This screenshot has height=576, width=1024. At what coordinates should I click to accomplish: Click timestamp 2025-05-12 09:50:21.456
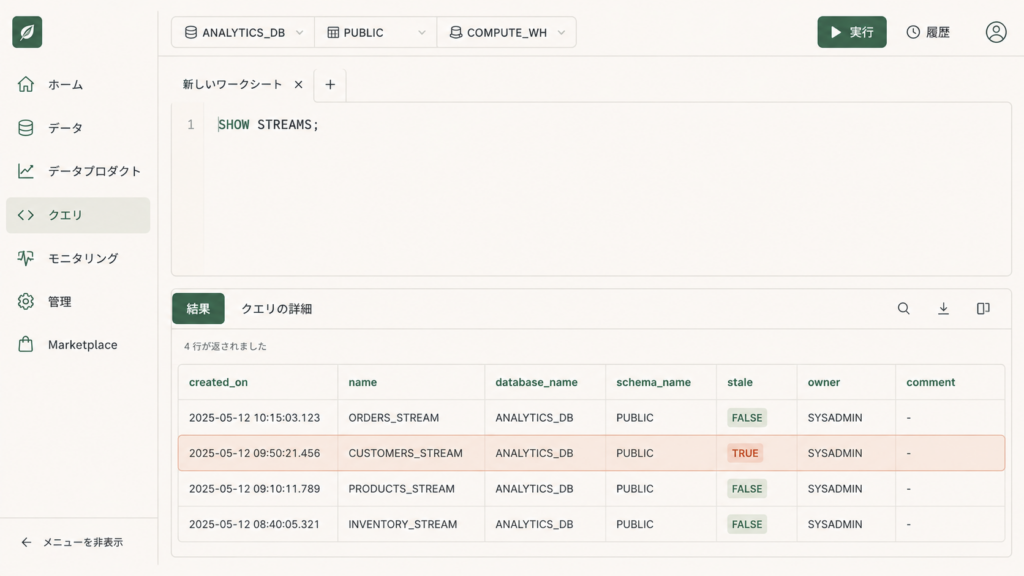tap(254, 453)
